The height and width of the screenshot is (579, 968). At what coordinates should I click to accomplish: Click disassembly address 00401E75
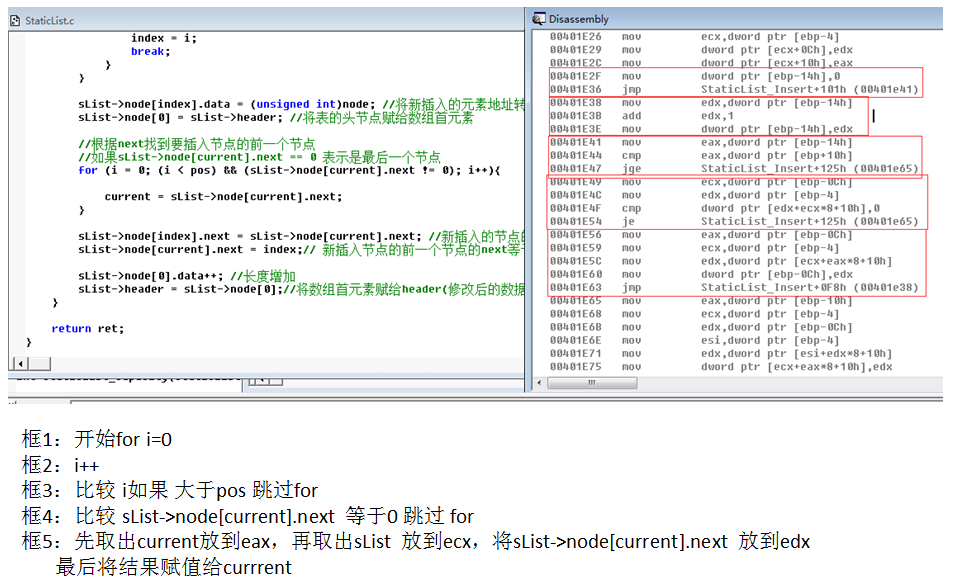(575, 367)
